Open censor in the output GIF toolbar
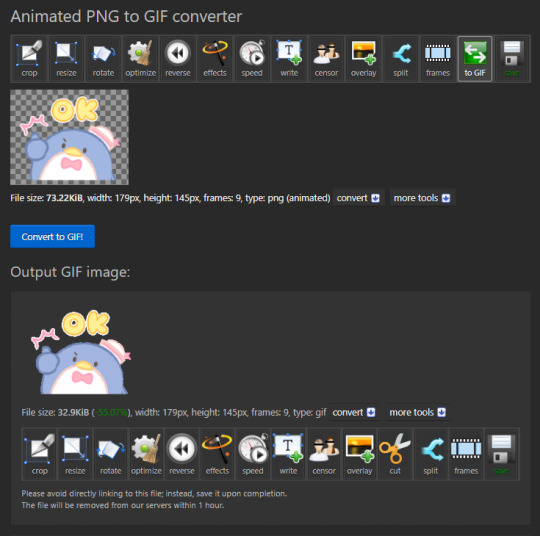Screen dimensions: 540x536 pyautogui.click(x=324, y=454)
